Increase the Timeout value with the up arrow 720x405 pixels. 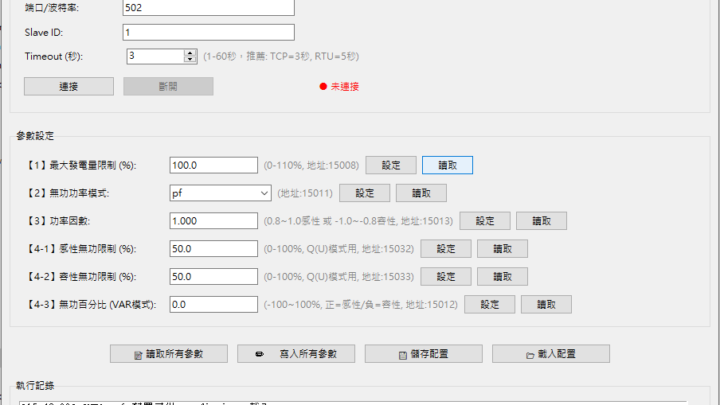tap(190, 52)
